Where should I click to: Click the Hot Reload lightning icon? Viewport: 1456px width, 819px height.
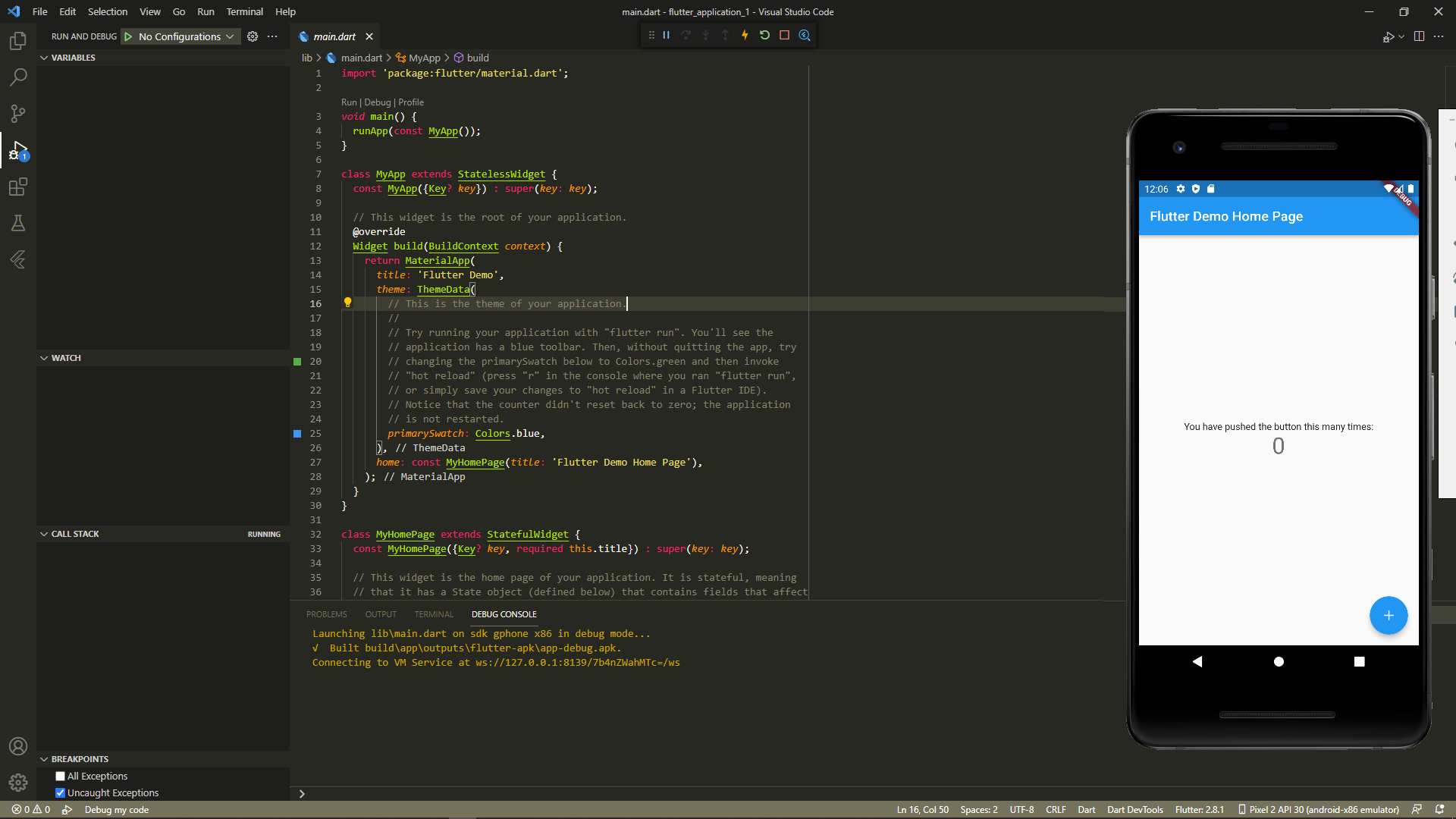pos(745,35)
